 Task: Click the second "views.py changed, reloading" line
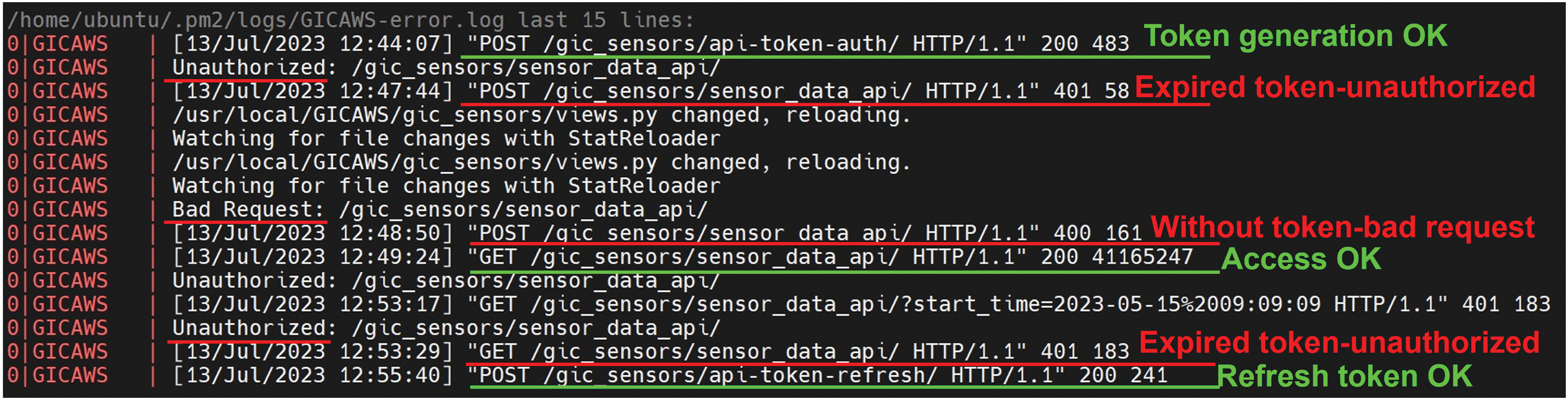[x=541, y=162]
